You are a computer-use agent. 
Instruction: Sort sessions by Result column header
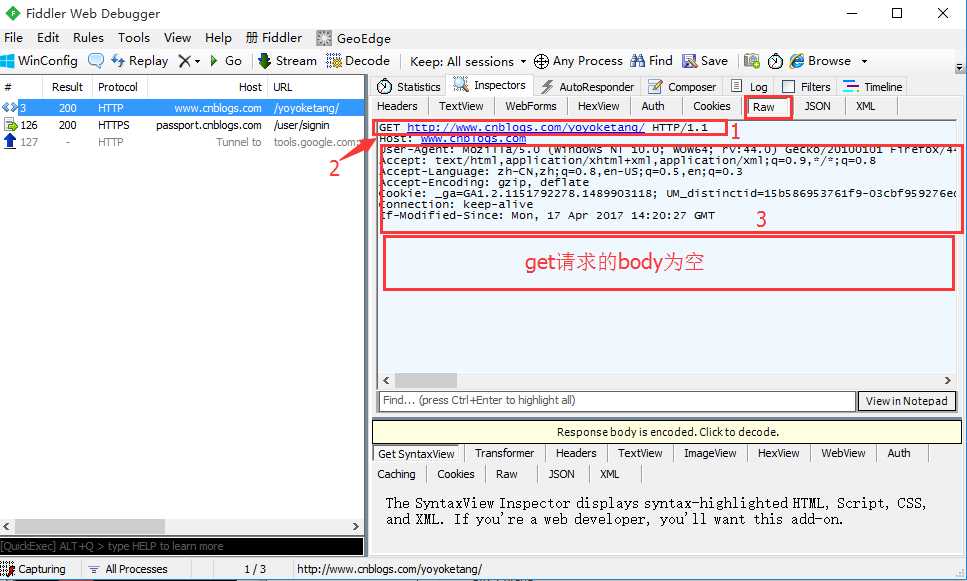67,87
